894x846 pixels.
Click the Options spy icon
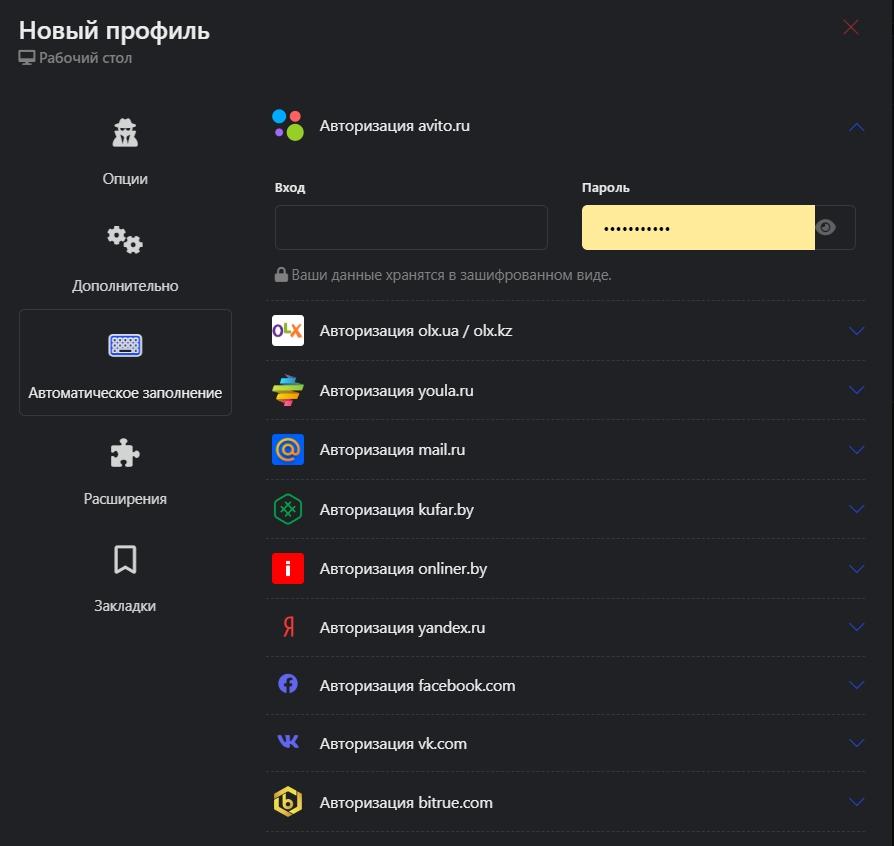pos(125,133)
